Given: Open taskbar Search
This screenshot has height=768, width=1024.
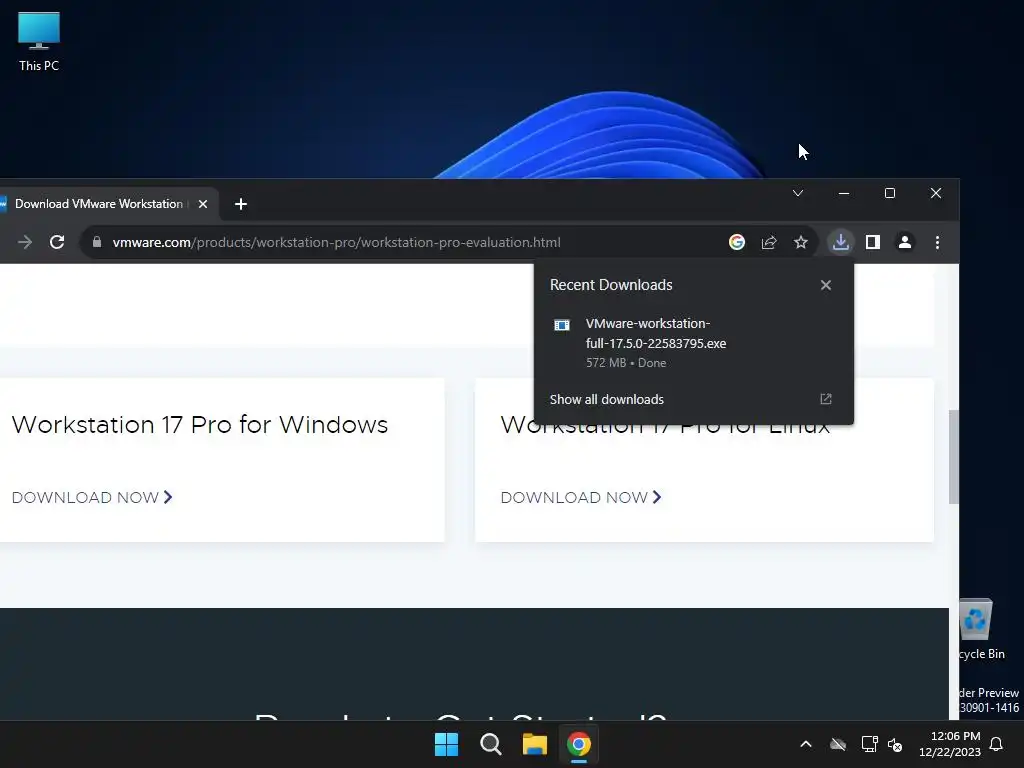Looking at the screenshot, I should (490, 744).
